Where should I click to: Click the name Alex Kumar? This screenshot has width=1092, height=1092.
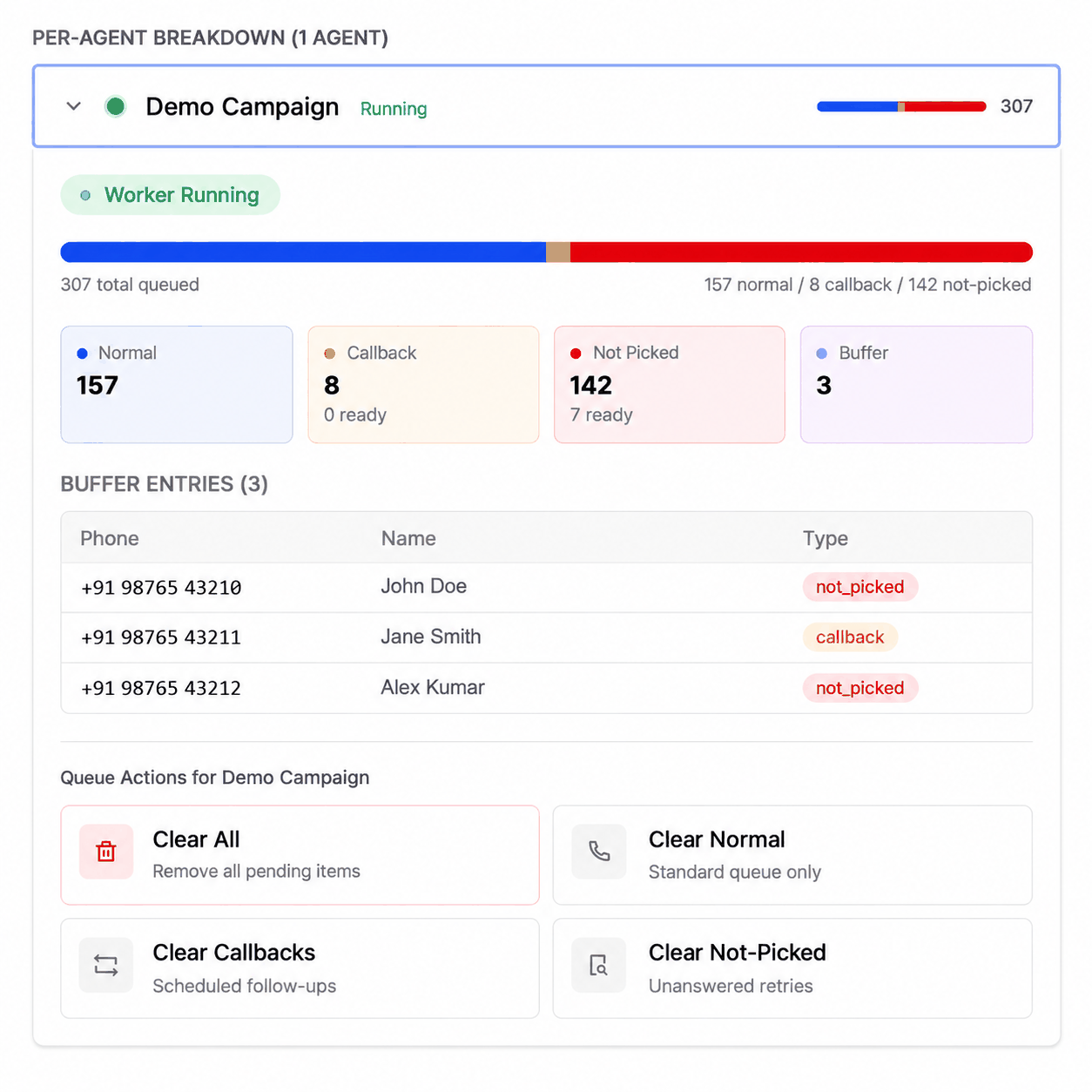(x=433, y=687)
